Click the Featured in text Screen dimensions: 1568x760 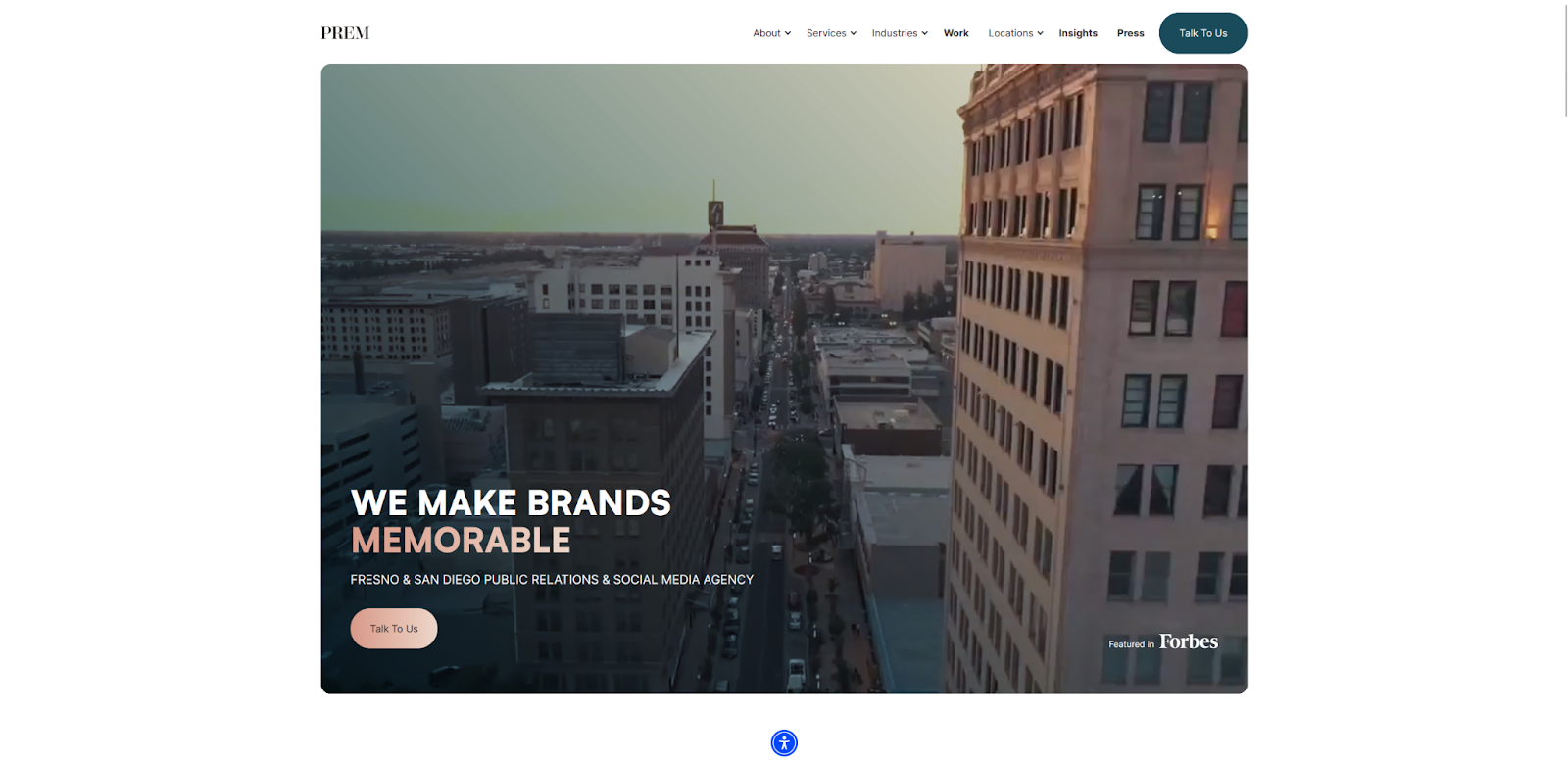click(x=1131, y=644)
